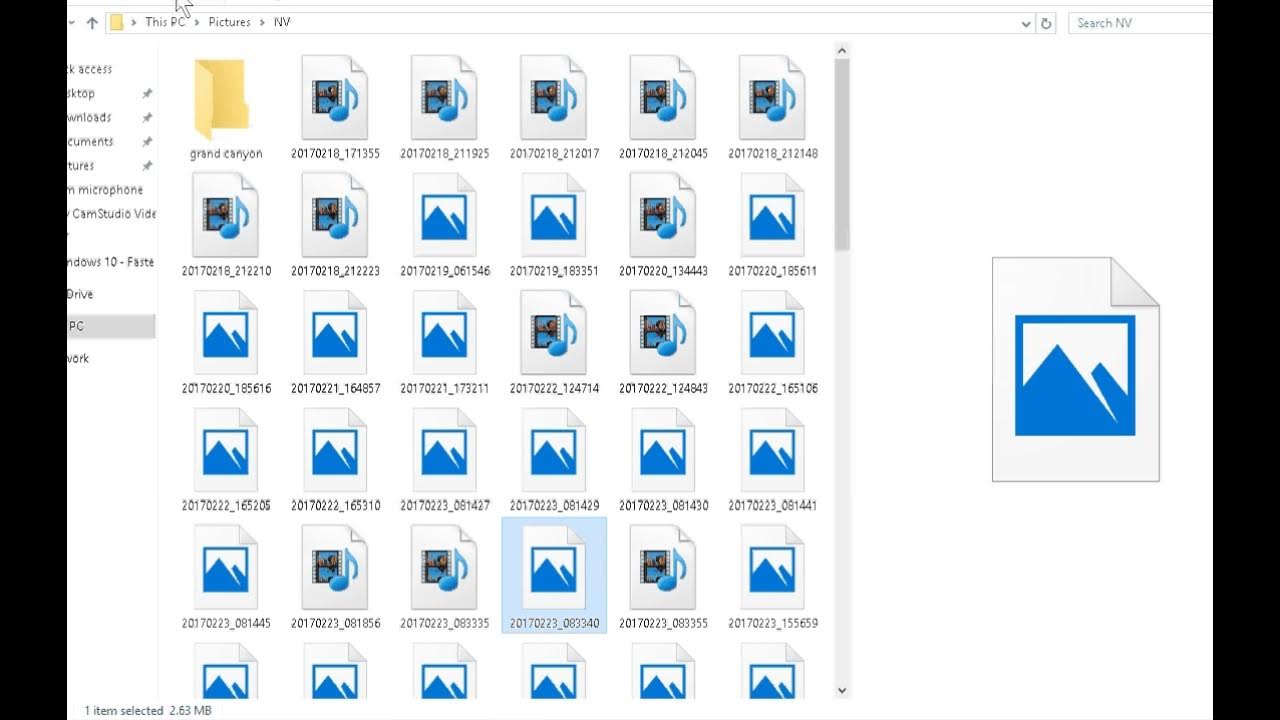
Task: Select video file 20170220_134443
Action: pyautogui.click(x=663, y=225)
